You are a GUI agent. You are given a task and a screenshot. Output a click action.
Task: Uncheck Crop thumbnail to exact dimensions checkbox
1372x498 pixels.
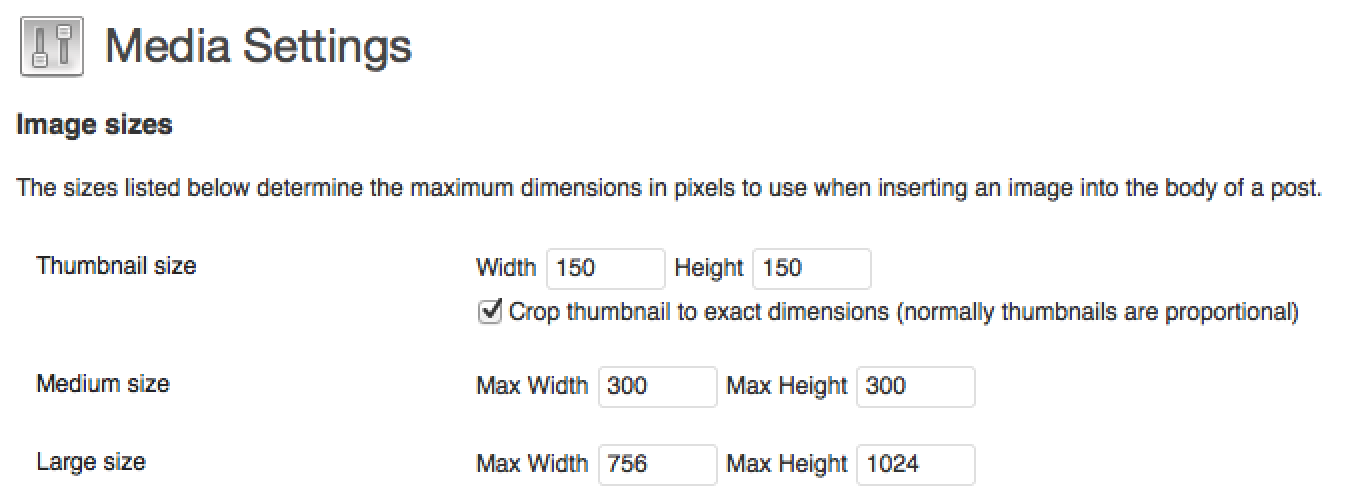[490, 311]
